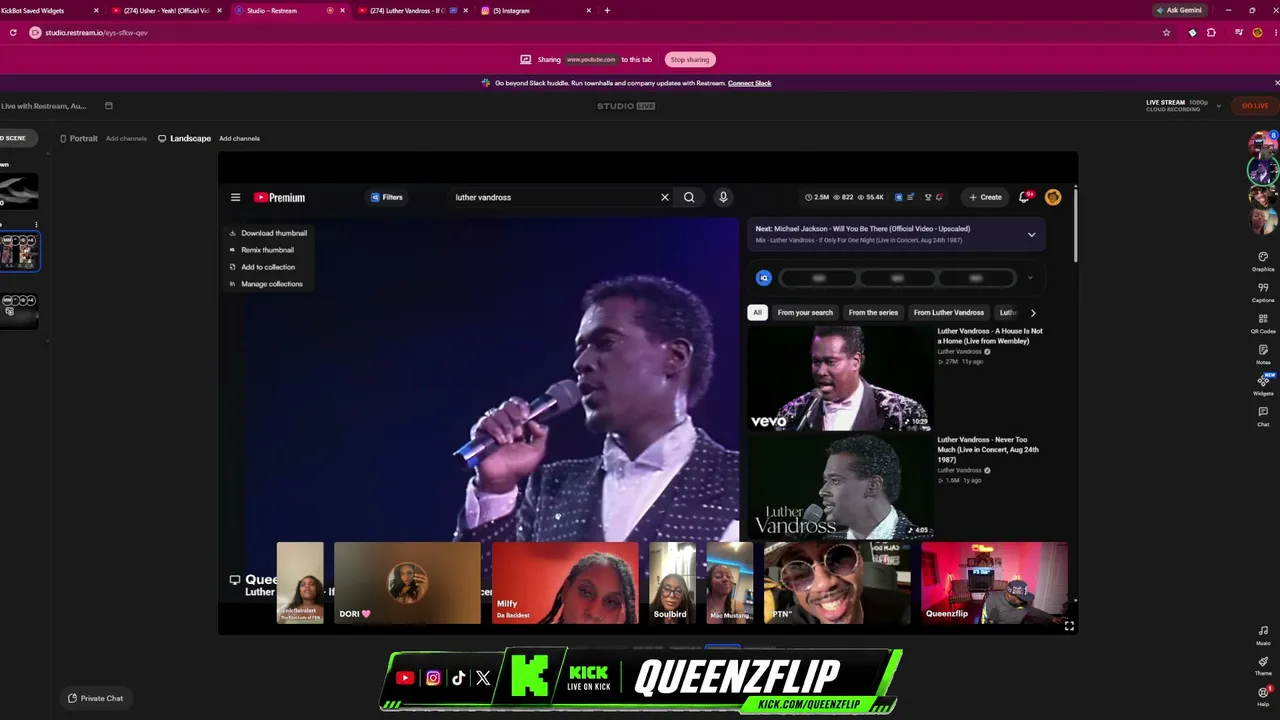
Task: Start YouTube voice search with microphone
Action: pyautogui.click(x=723, y=197)
